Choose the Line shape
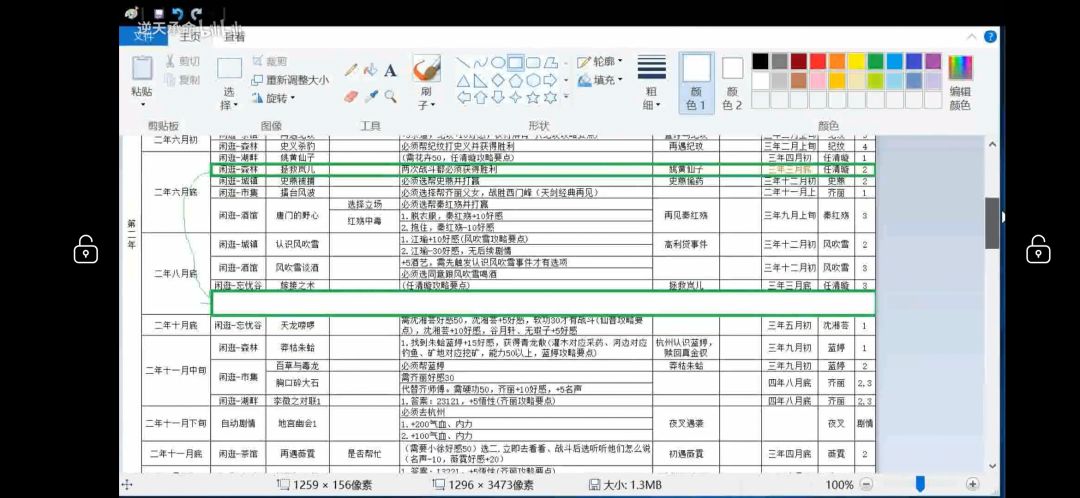1080x498 pixels. [x=463, y=63]
